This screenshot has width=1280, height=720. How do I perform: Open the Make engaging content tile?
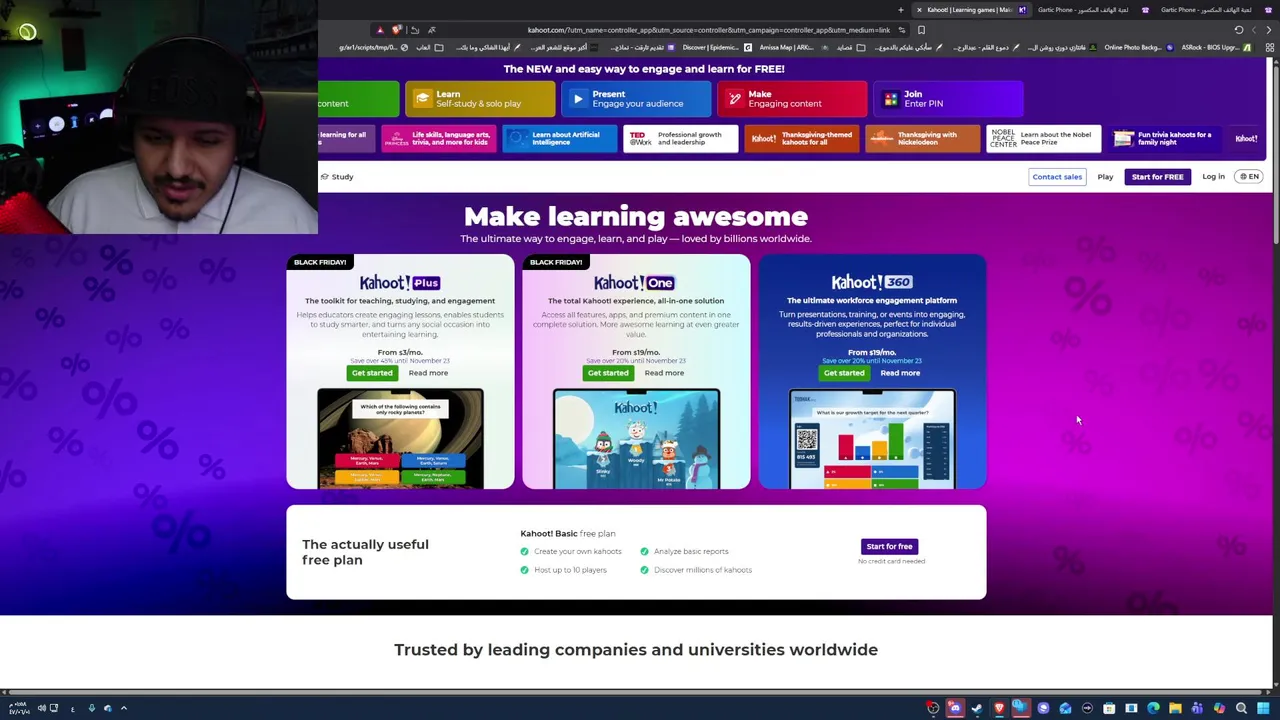click(792, 98)
